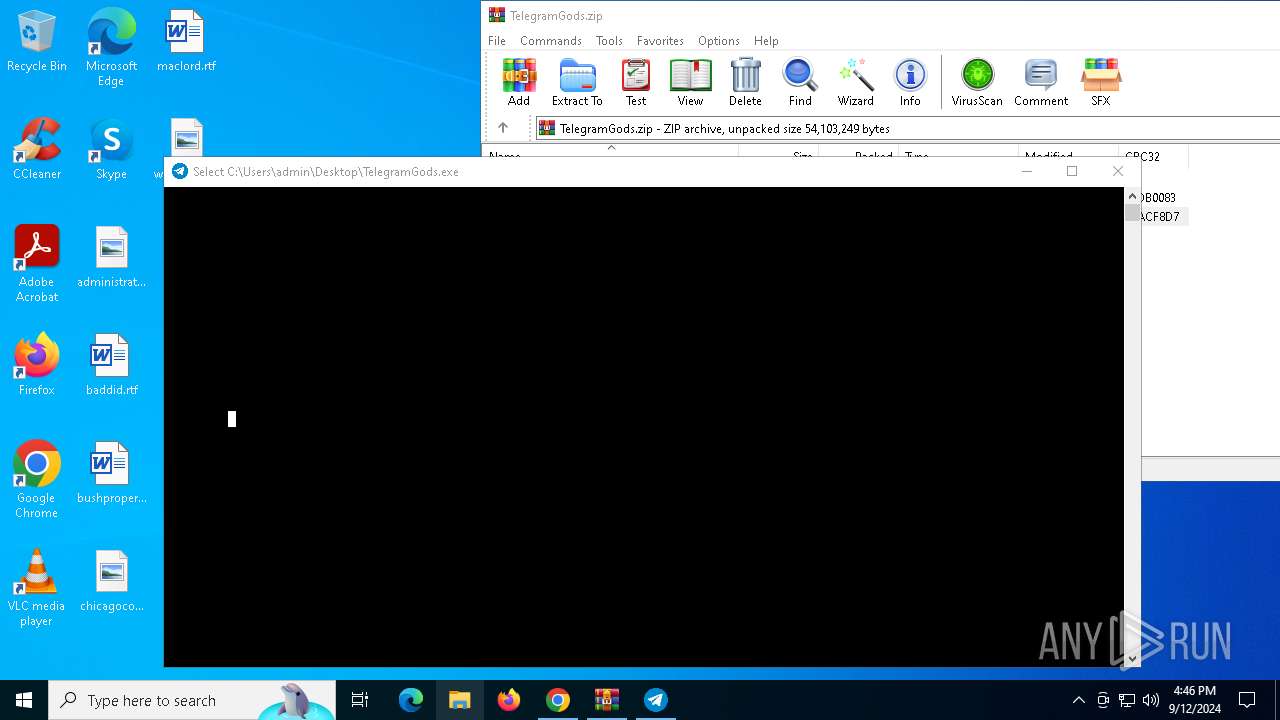Select the baddid.rtf desktop file
Image resolution: width=1280 pixels, height=720 pixels.
click(x=111, y=365)
